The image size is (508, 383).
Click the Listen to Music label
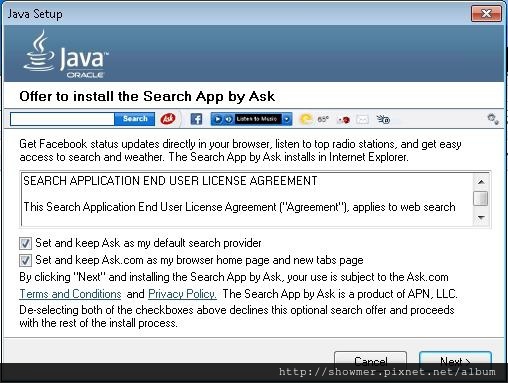pos(257,119)
